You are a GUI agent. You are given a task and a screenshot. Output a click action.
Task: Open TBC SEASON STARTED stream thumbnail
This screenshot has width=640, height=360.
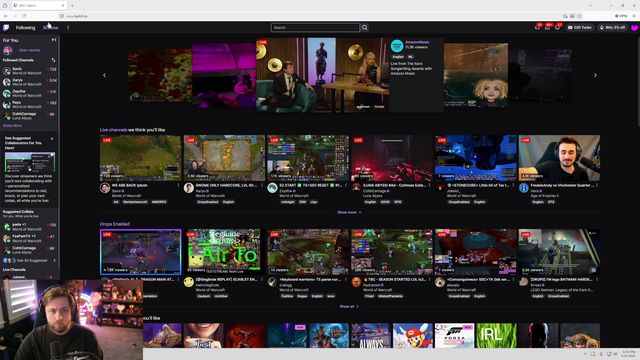coord(392,252)
